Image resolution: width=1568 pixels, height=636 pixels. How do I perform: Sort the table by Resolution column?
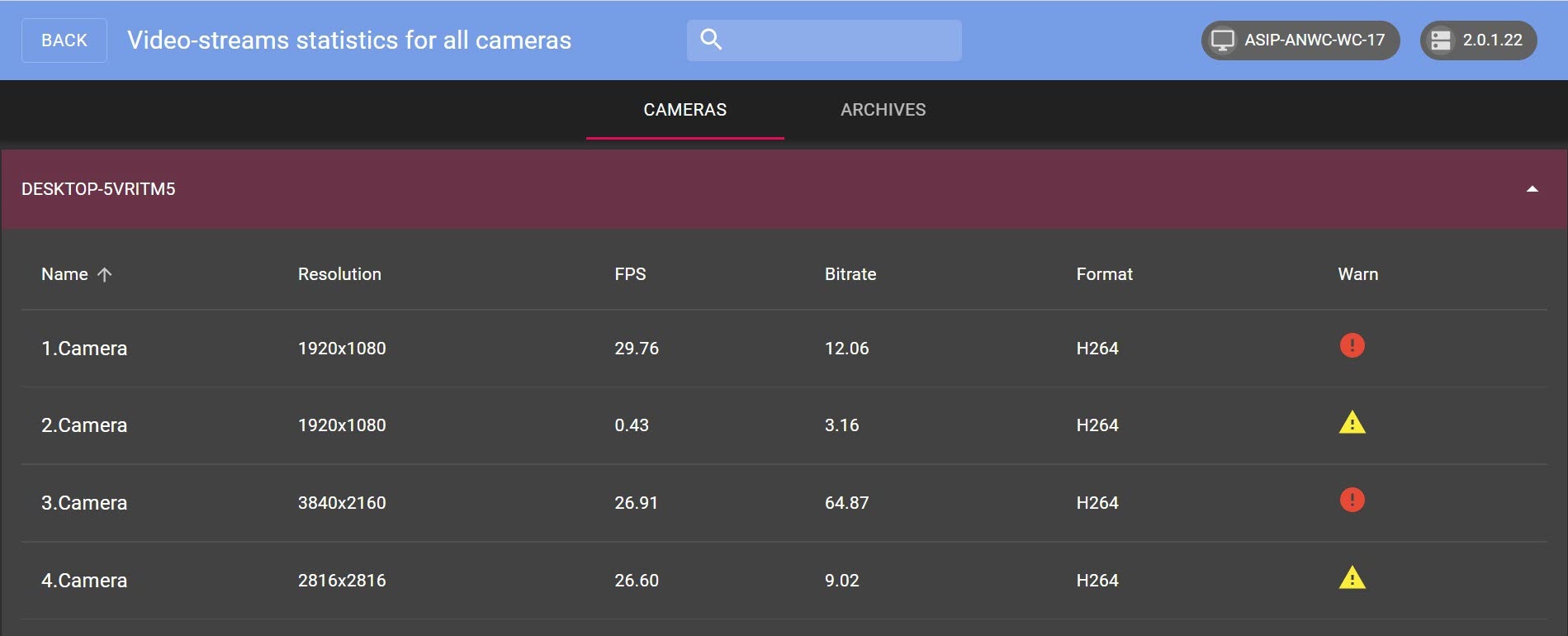click(x=339, y=274)
